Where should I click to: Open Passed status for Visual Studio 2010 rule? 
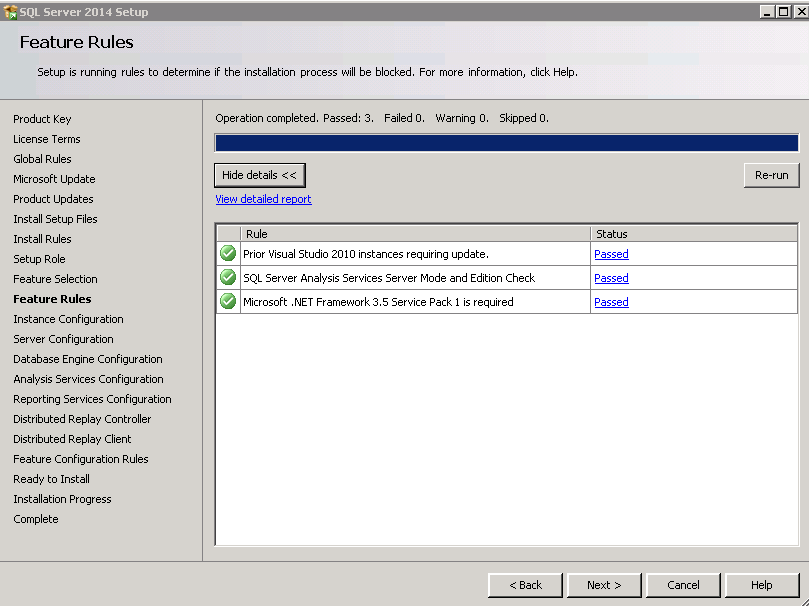click(x=611, y=254)
